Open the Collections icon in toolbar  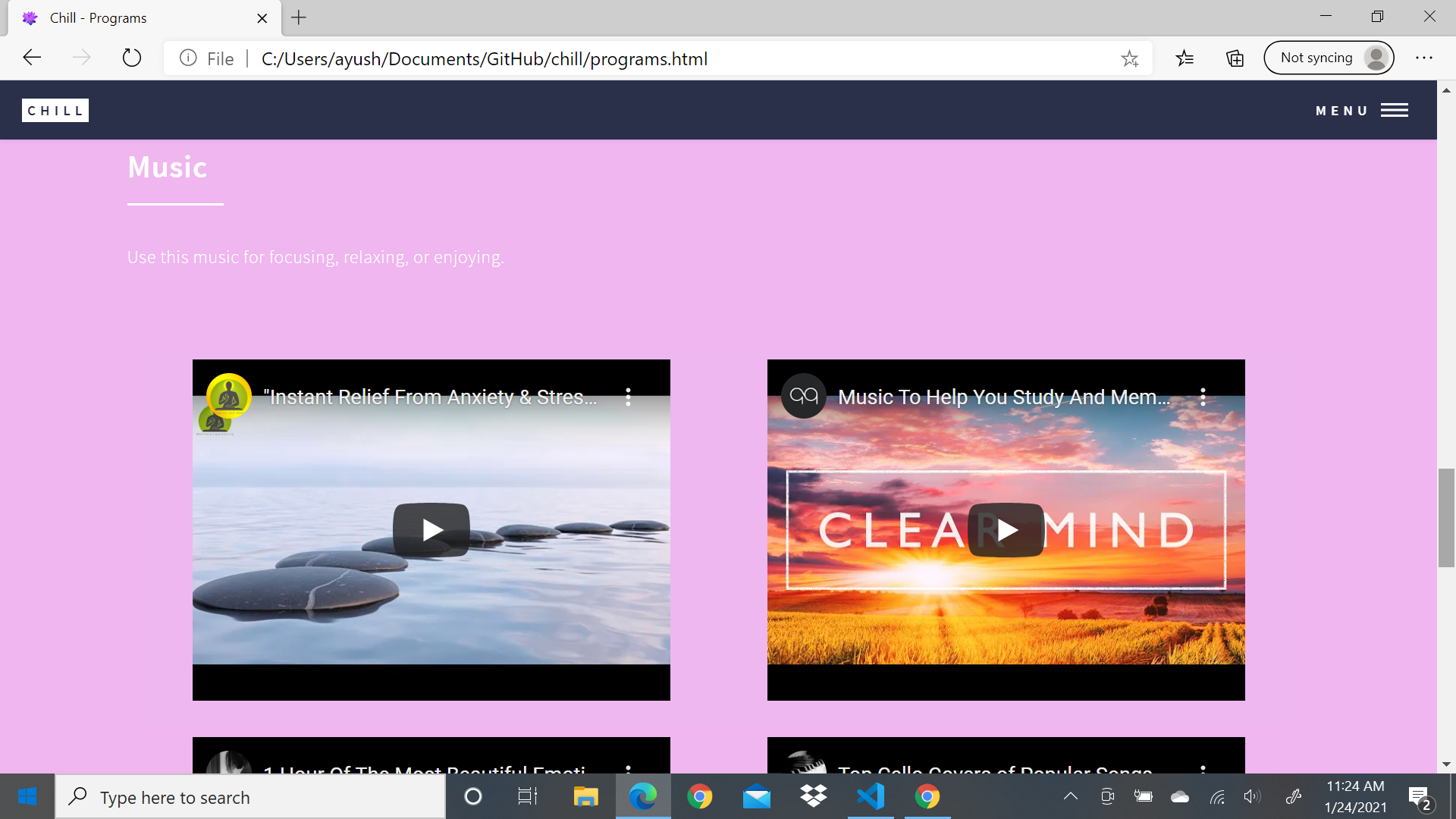1235,58
